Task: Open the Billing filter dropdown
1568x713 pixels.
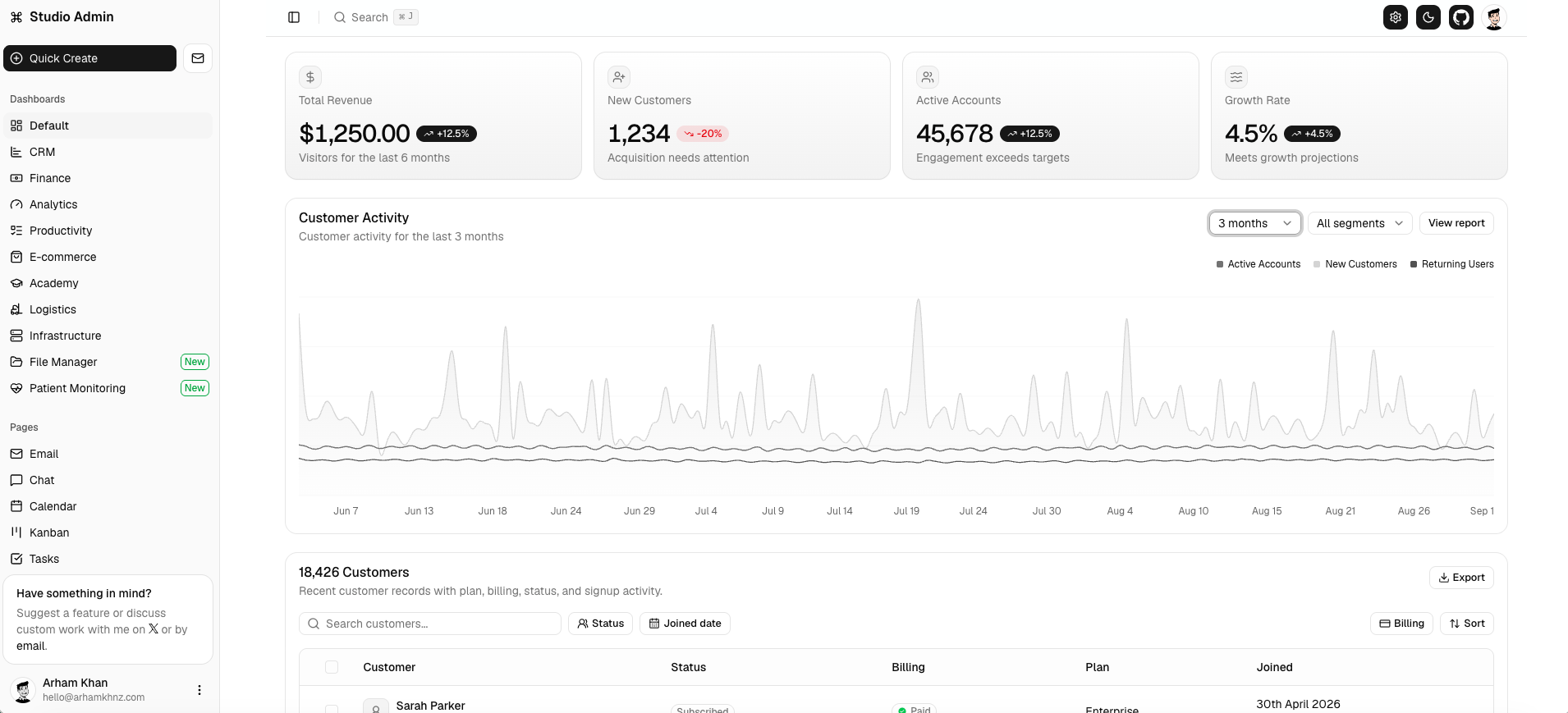Action: [x=1401, y=624]
